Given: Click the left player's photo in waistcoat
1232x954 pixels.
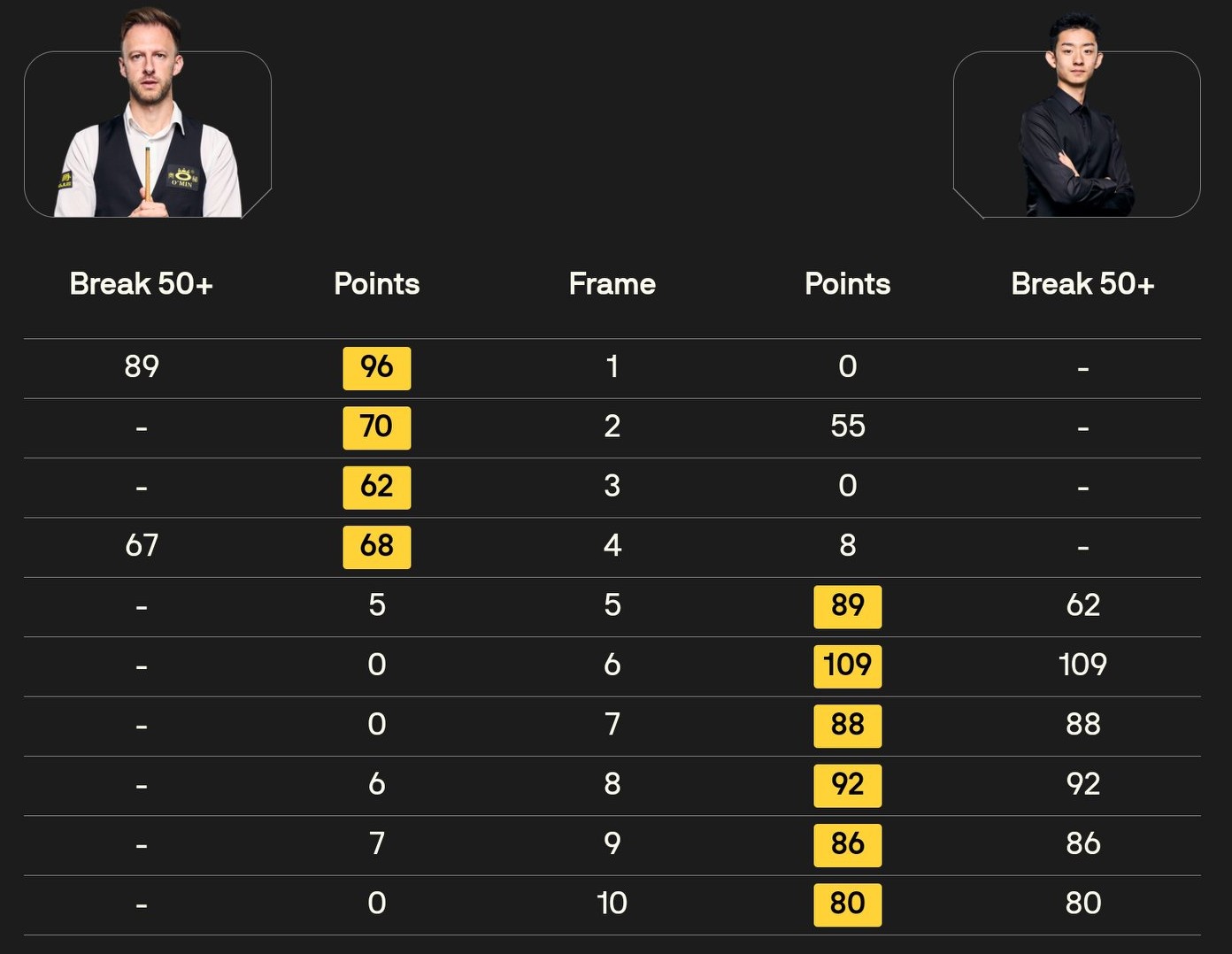Looking at the screenshot, I should click(x=148, y=124).
